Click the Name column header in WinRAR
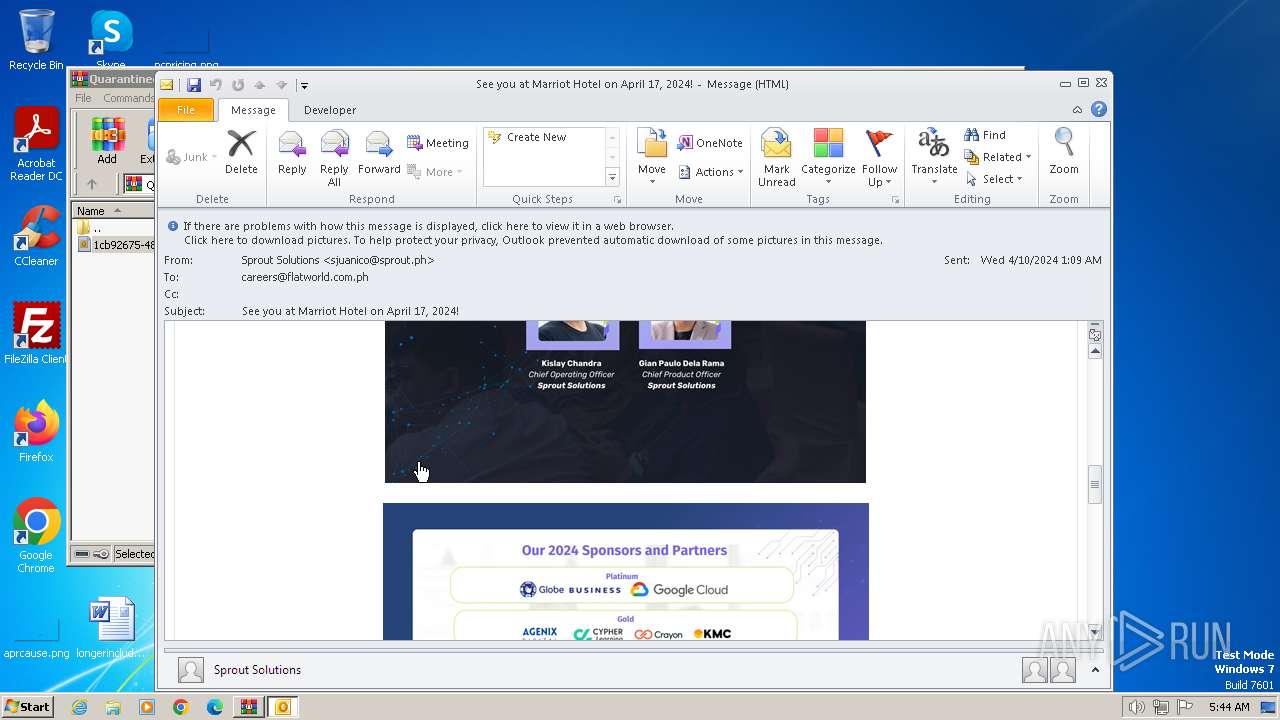The width and height of the screenshot is (1280, 720). tap(113, 211)
